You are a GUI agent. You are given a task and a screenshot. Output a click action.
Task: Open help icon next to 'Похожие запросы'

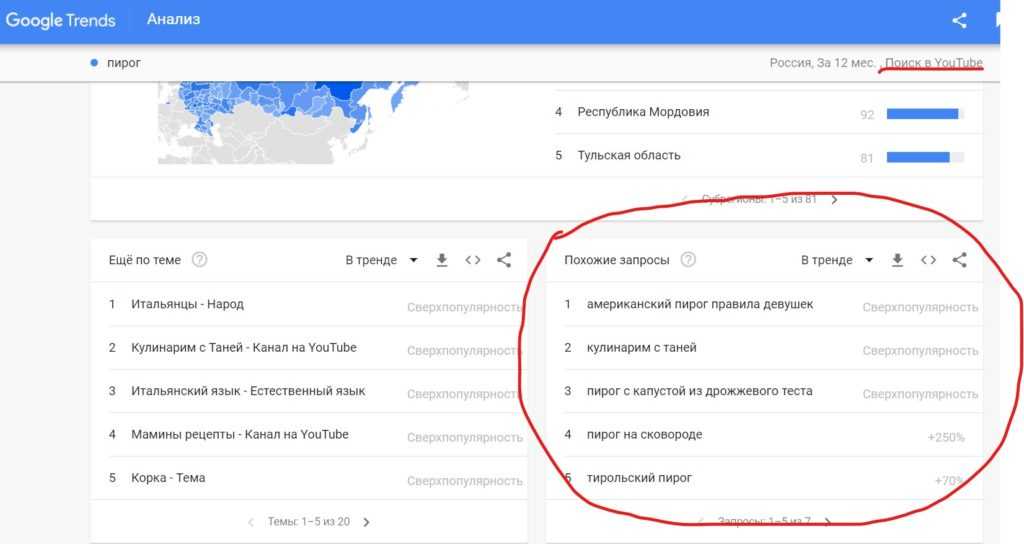pyautogui.click(x=688, y=260)
